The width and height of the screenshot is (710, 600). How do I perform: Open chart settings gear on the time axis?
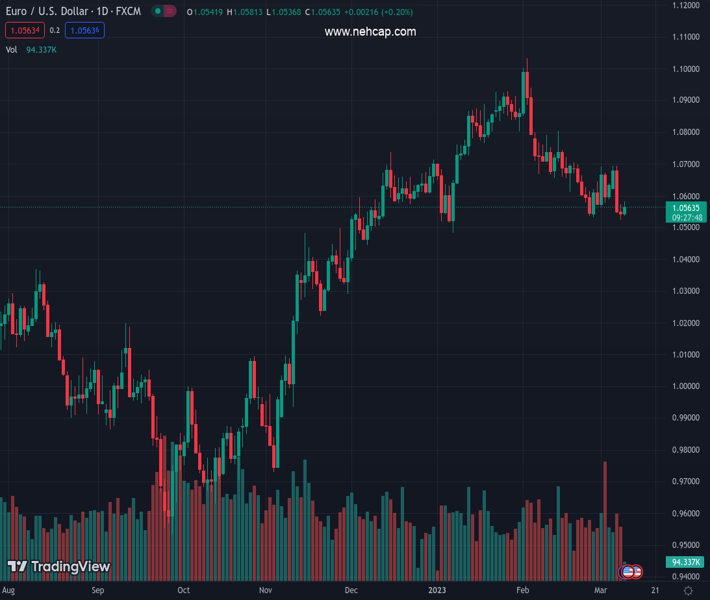click(x=688, y=591)
